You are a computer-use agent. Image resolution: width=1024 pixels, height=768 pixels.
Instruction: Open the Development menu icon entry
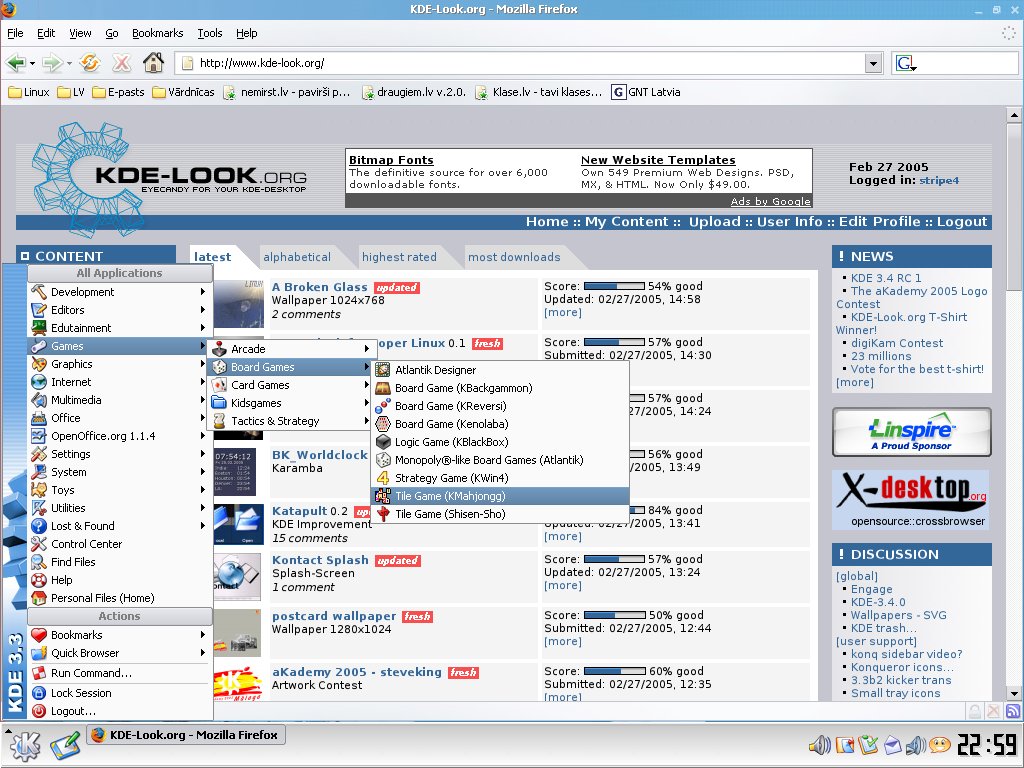click(121, 292)
